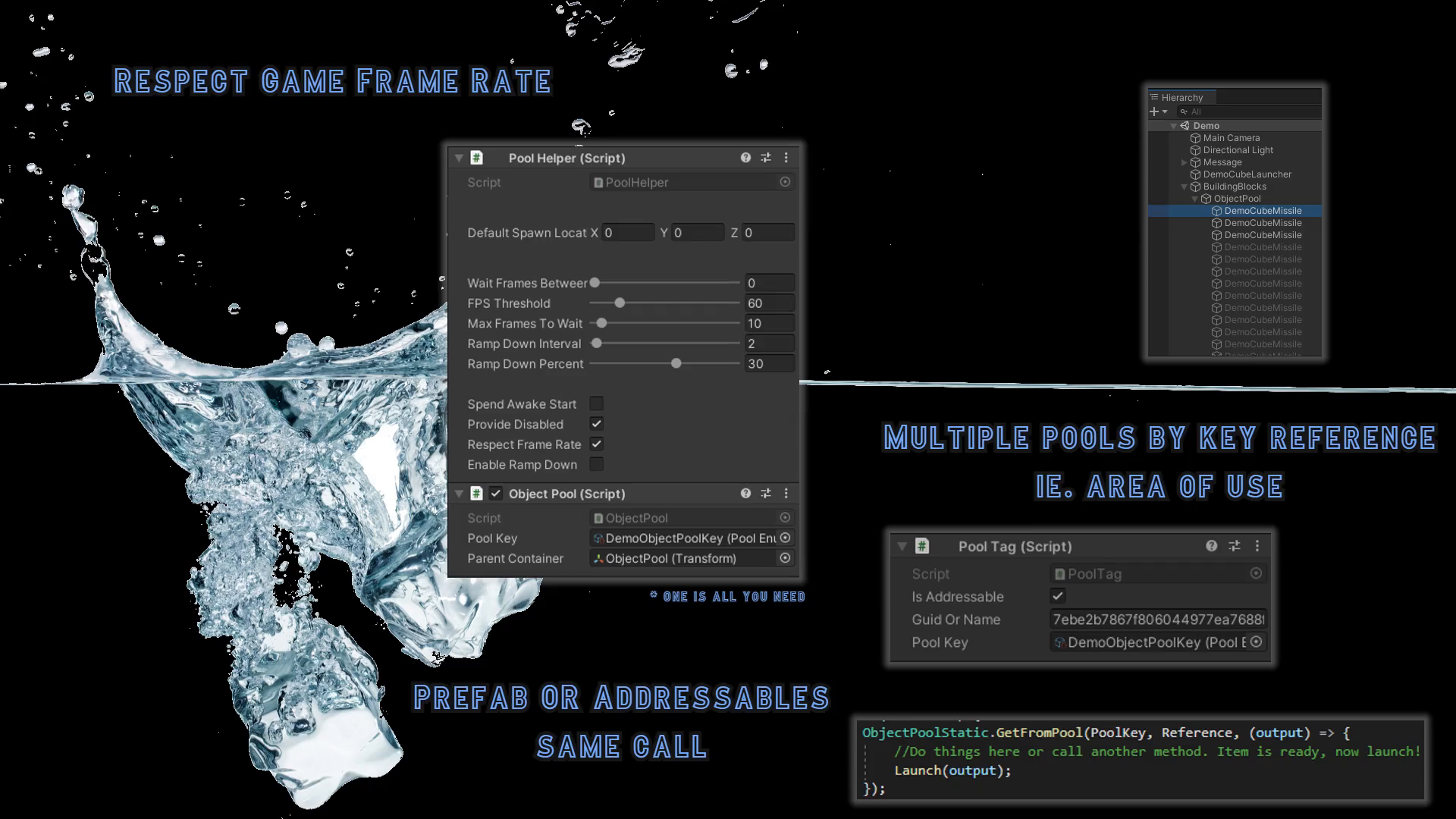Open presets for Pool Helper component

[x=766, y=158]
